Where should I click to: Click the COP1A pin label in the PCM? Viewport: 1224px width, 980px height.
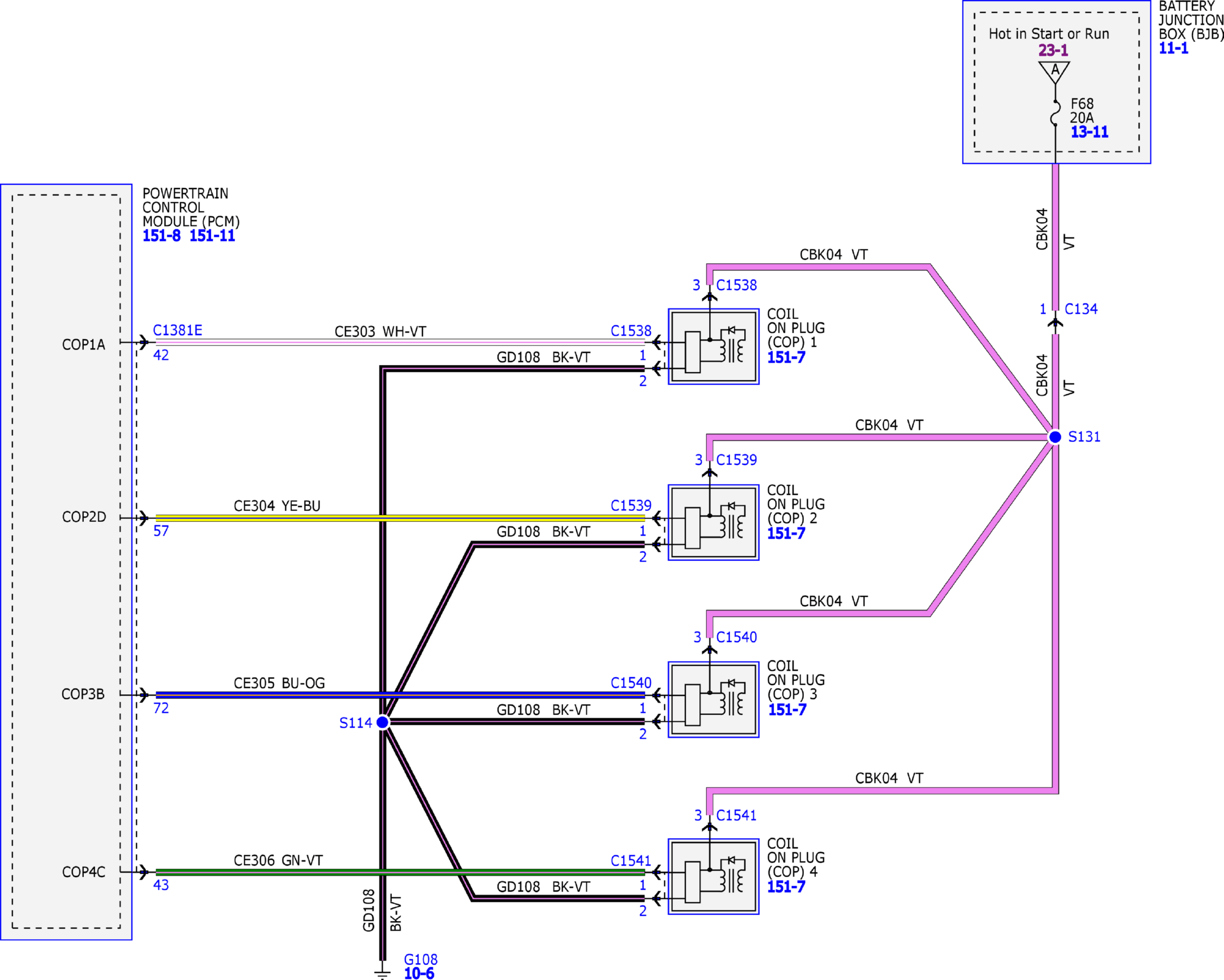click(x=84, y=345)
